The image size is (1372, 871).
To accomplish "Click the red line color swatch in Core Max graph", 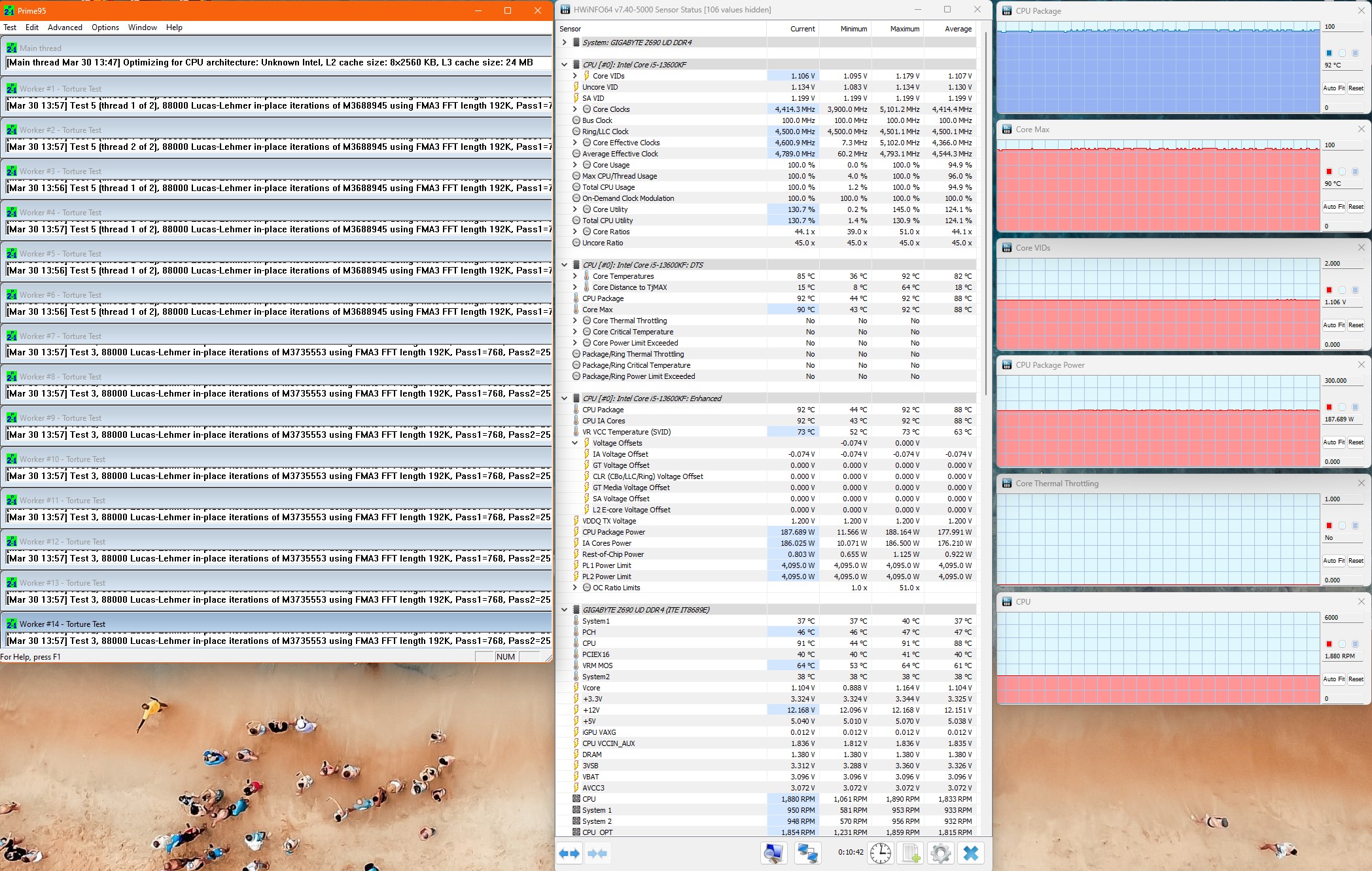I will point(1329,171).
